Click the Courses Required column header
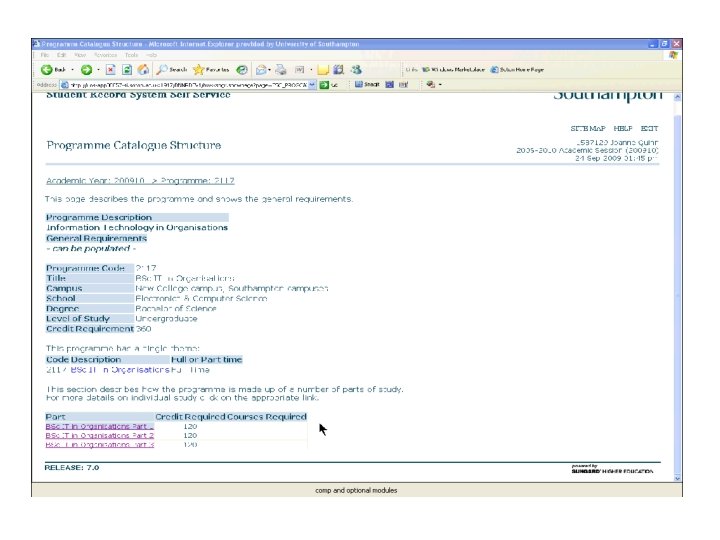This screenshot has width=720, height=540. tap(266, 417)
